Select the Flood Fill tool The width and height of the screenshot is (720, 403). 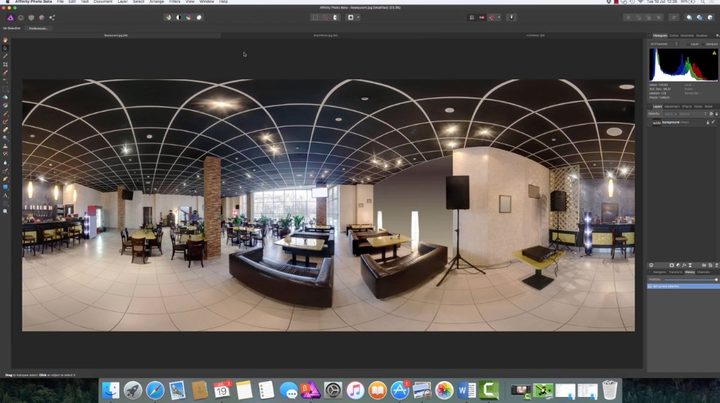6,97
